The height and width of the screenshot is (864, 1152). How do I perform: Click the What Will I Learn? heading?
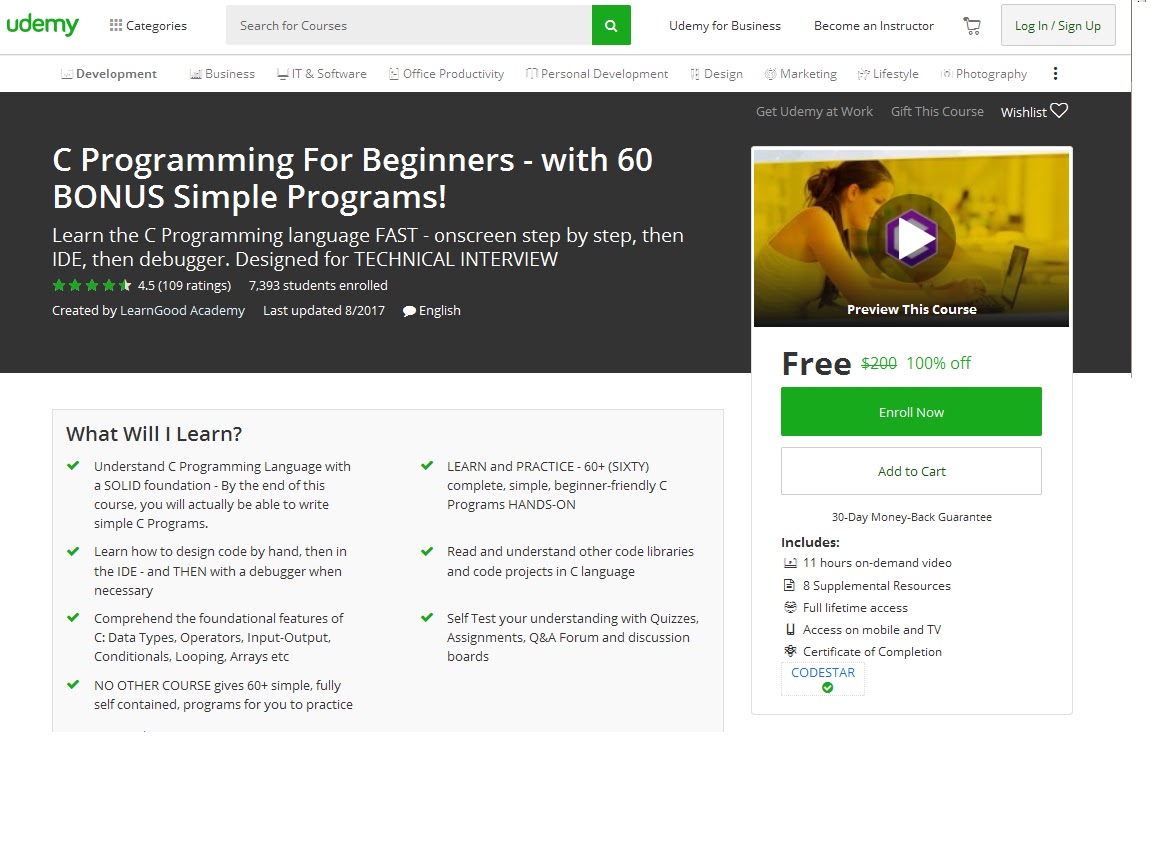pos(154,434)
